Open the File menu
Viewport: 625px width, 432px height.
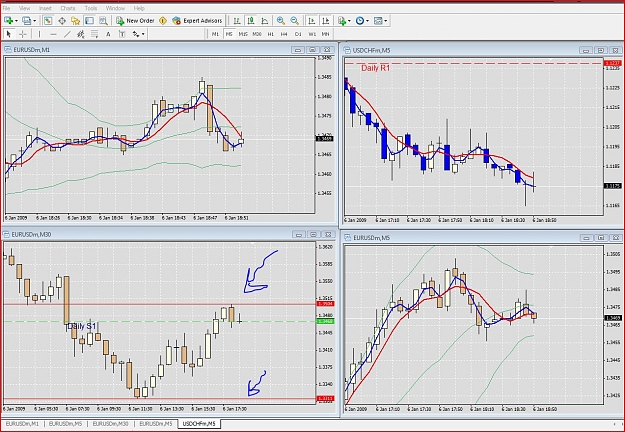6,8
